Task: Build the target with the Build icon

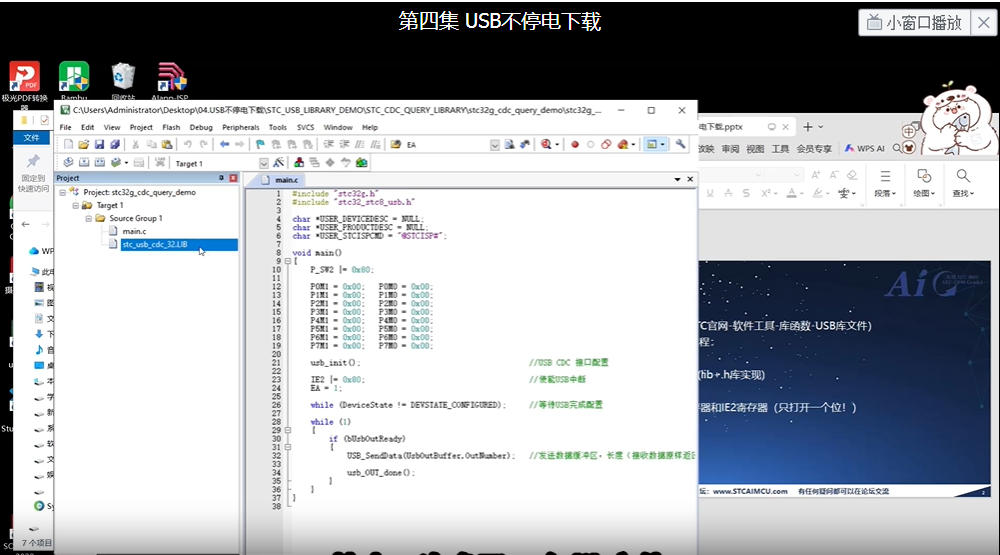Action: tap(84, 163)
